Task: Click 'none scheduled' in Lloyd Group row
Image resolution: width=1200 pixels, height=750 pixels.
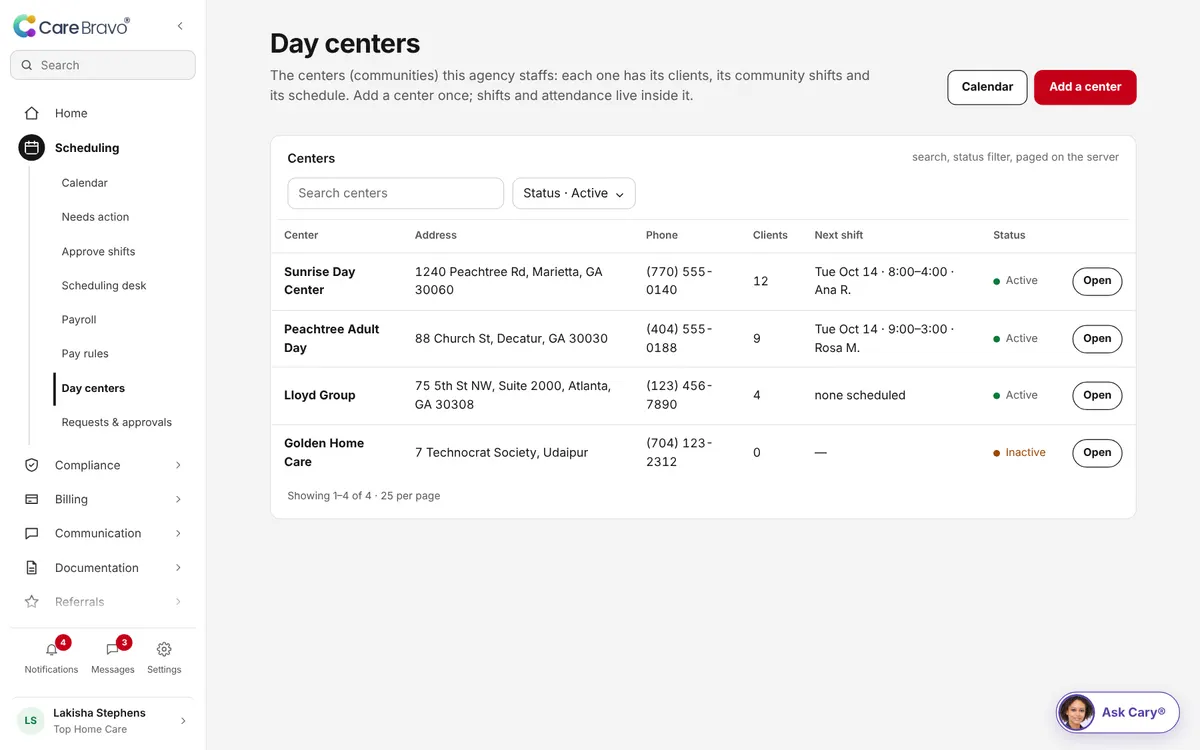Action: click(860, 395)
